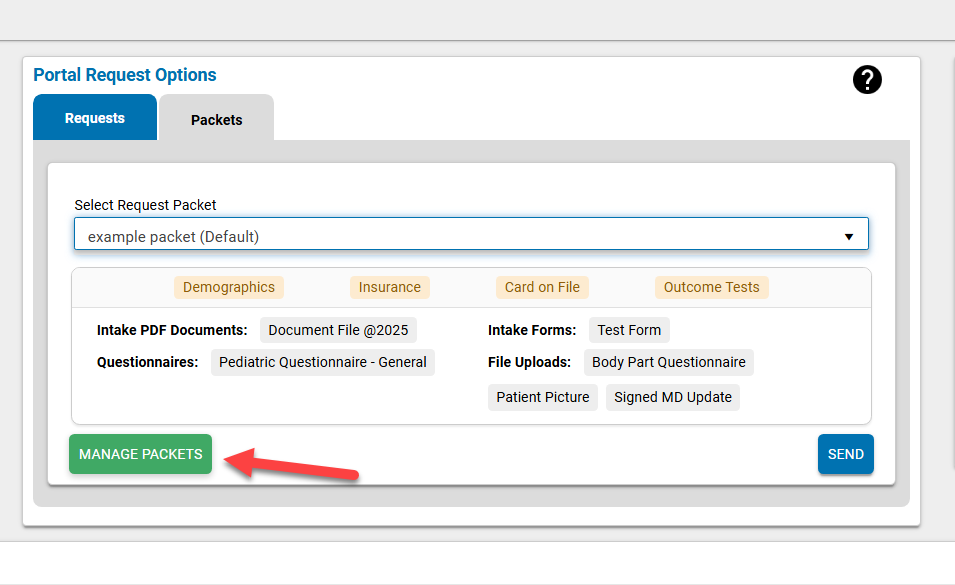Click the Send button

(845, 454)
